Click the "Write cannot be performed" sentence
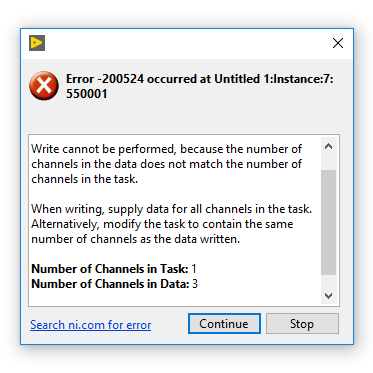The width and height of the screenshot is (373, 373). click(x=167, y=164)
